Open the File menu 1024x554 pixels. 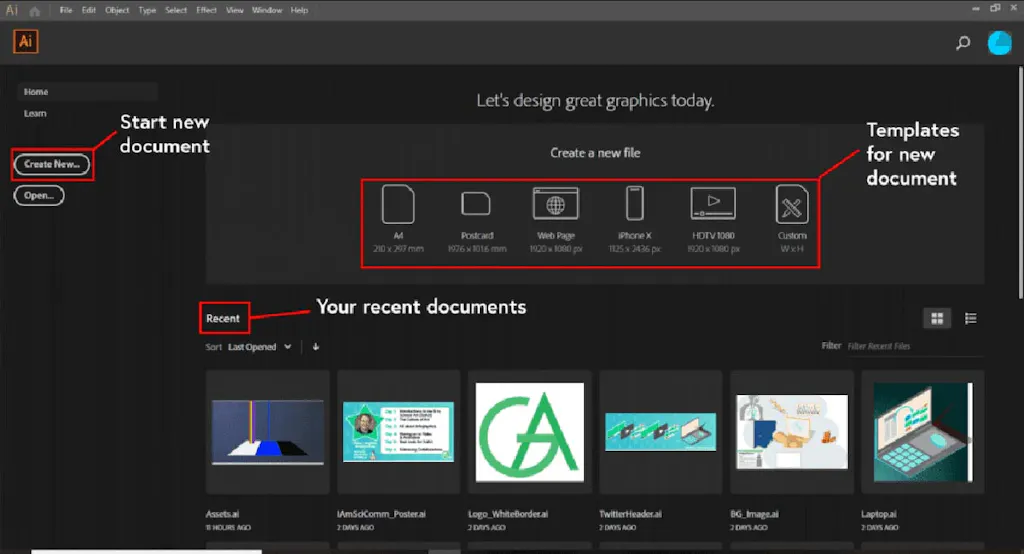tap(66, 10)
